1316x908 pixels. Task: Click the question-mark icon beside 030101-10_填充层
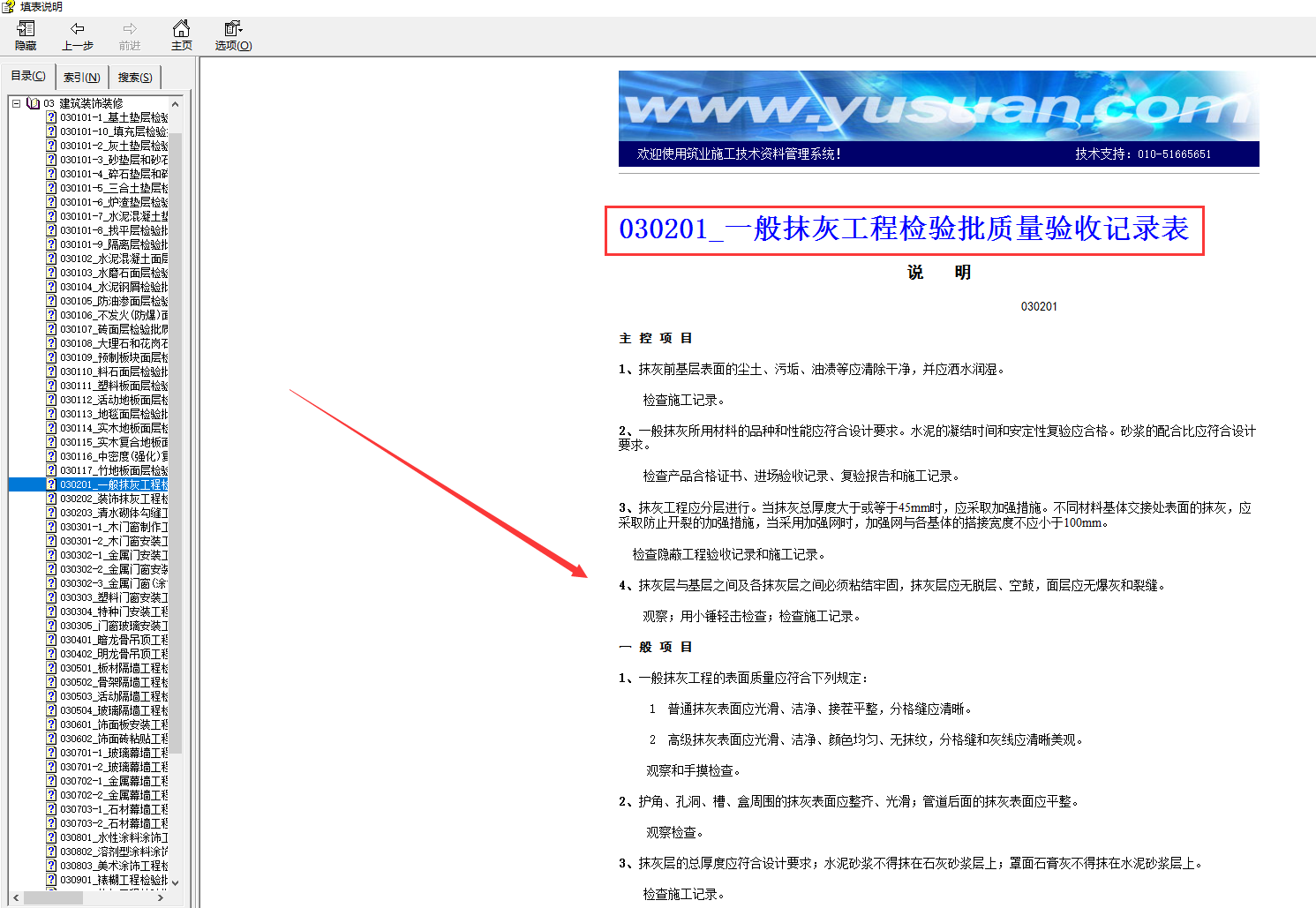tap(51, 131)
